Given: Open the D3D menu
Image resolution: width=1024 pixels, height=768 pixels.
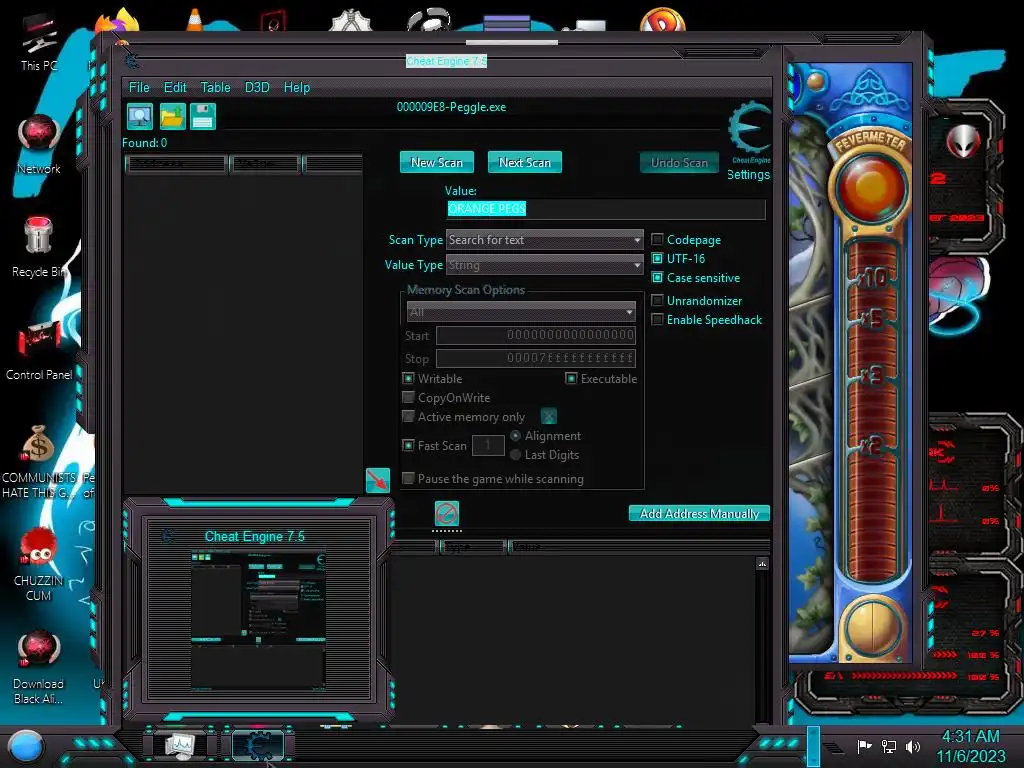Looking at the screenshot, I should (x=257, y=88).
